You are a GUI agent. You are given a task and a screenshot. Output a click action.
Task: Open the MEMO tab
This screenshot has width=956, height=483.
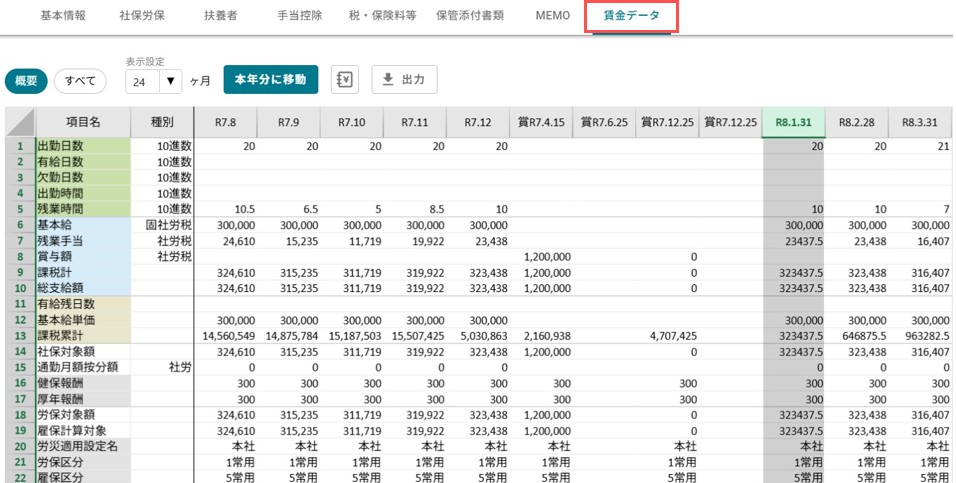tap(553, 16)
